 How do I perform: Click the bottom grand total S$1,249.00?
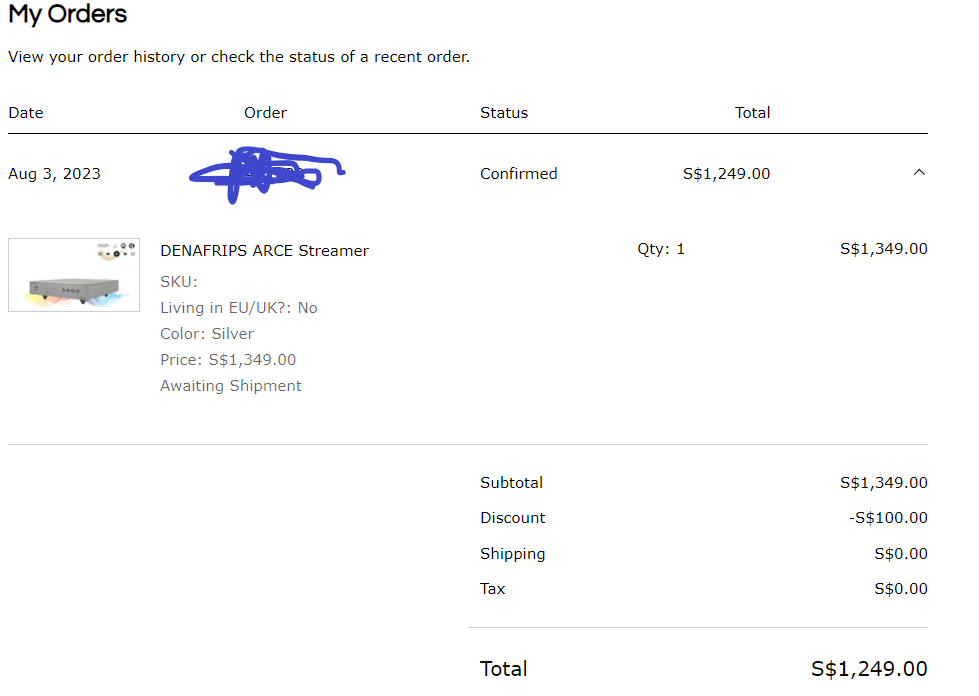[869, 669]
